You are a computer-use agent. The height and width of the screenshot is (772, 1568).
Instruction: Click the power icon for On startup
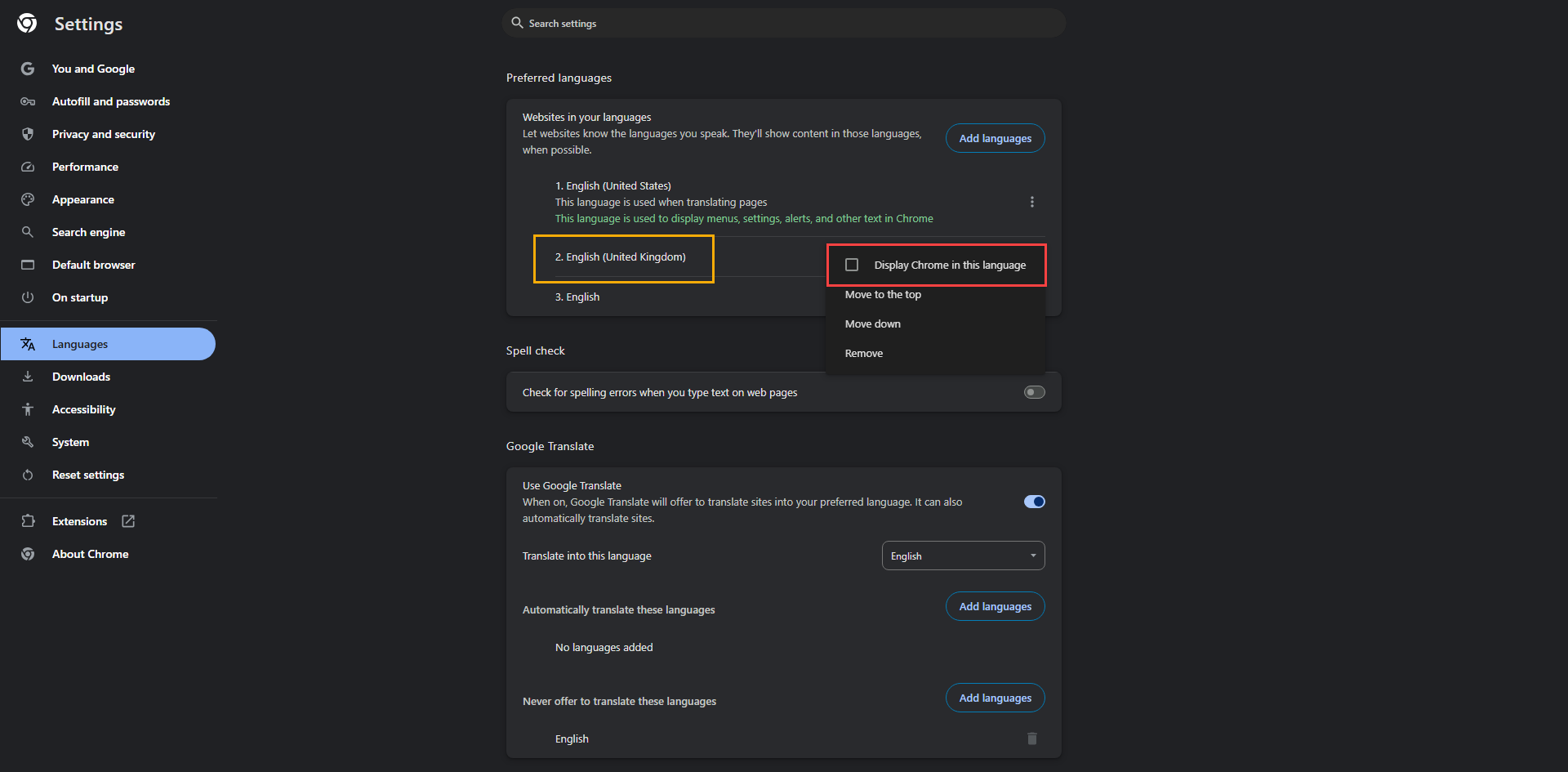coord(28,297)
